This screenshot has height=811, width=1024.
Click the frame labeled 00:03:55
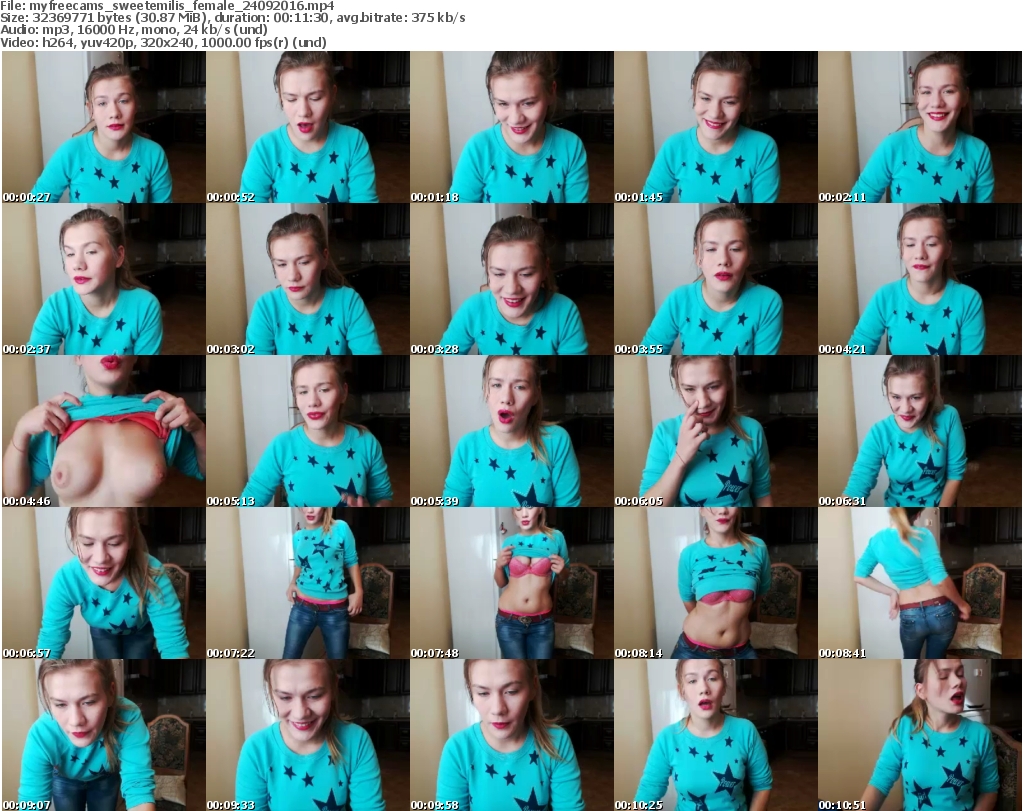tap(716, 279)
